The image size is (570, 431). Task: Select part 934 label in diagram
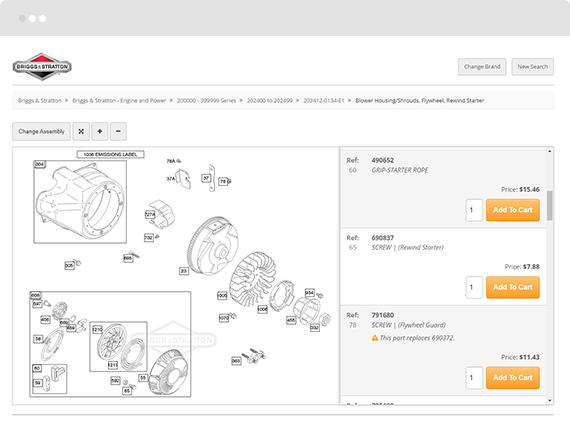[x=309, y=293]
